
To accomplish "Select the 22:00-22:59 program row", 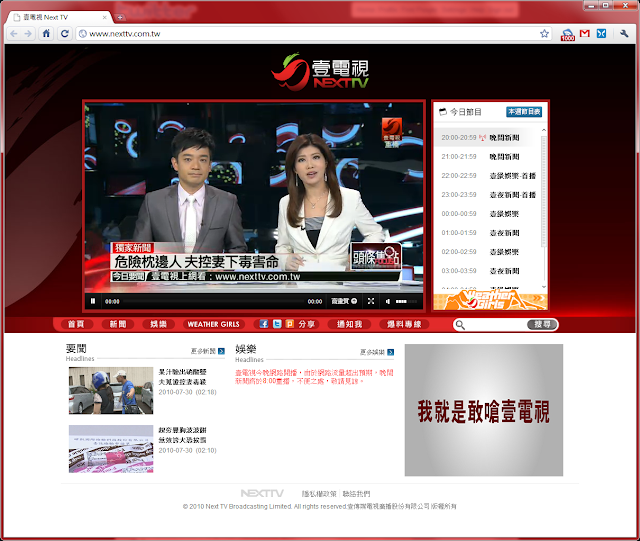I will click(x=487, y=176).
